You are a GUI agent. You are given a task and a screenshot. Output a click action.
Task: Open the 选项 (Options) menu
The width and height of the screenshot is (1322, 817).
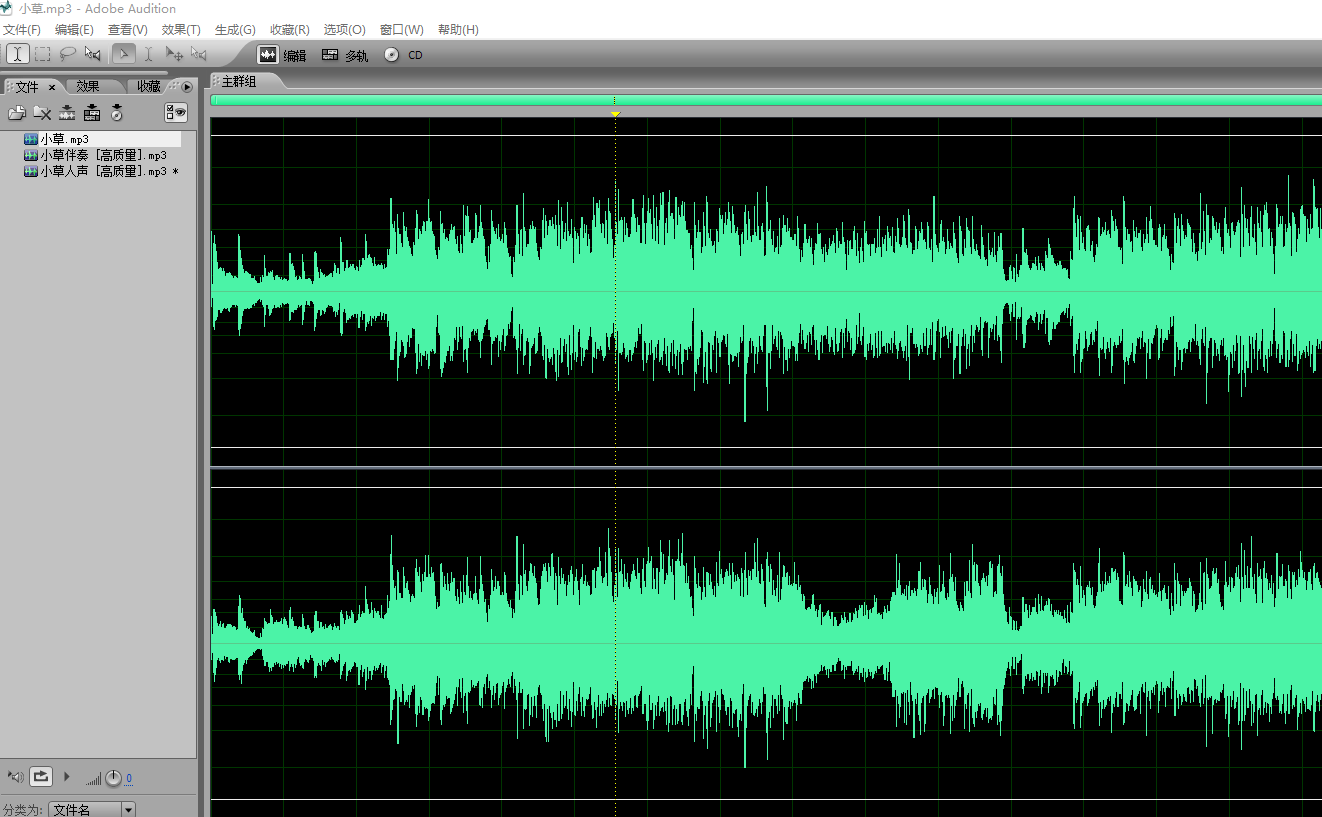coord(344,30)
